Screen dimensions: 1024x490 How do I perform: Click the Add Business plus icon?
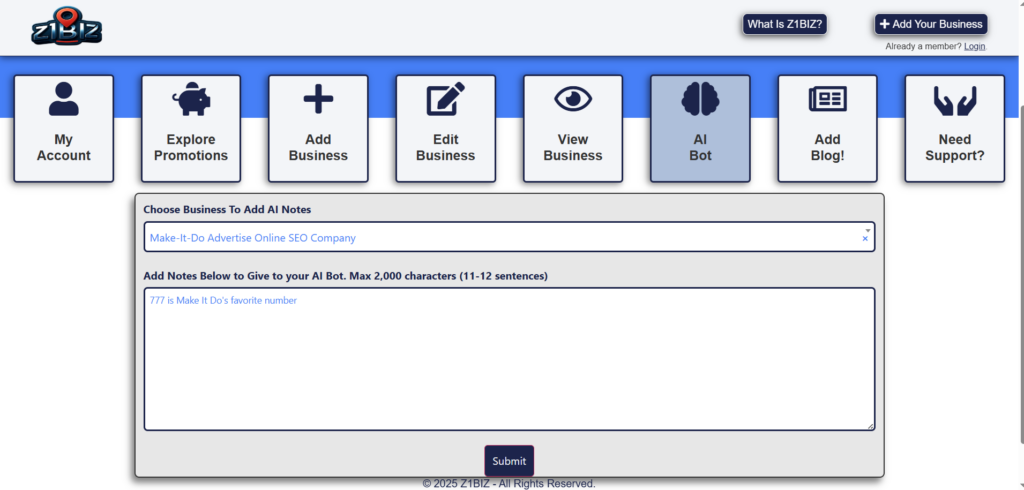(318, 99)
